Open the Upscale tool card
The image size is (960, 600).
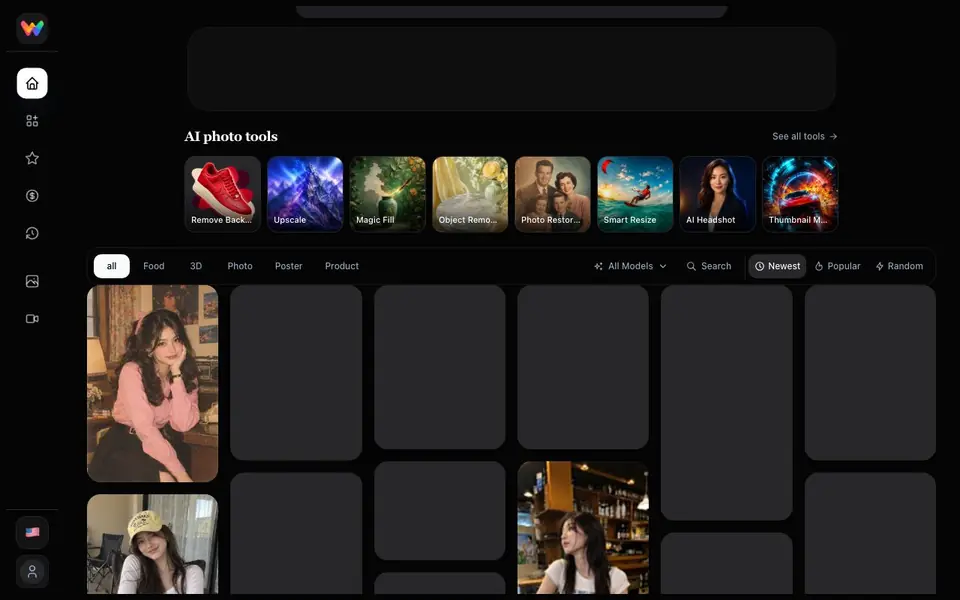coord(305,194)
